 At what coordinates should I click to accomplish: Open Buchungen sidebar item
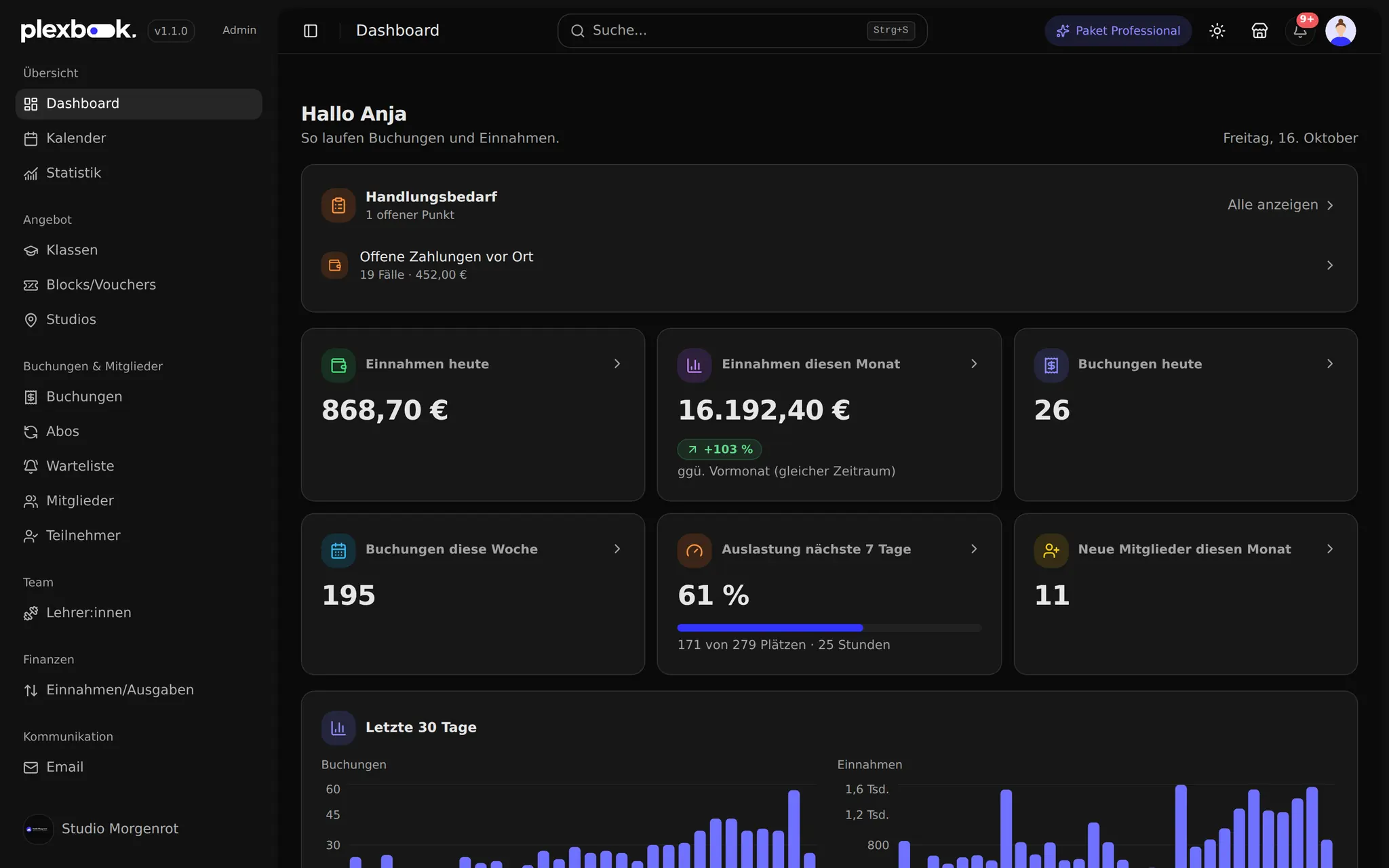pyautogui.click(x=138, y=397)
